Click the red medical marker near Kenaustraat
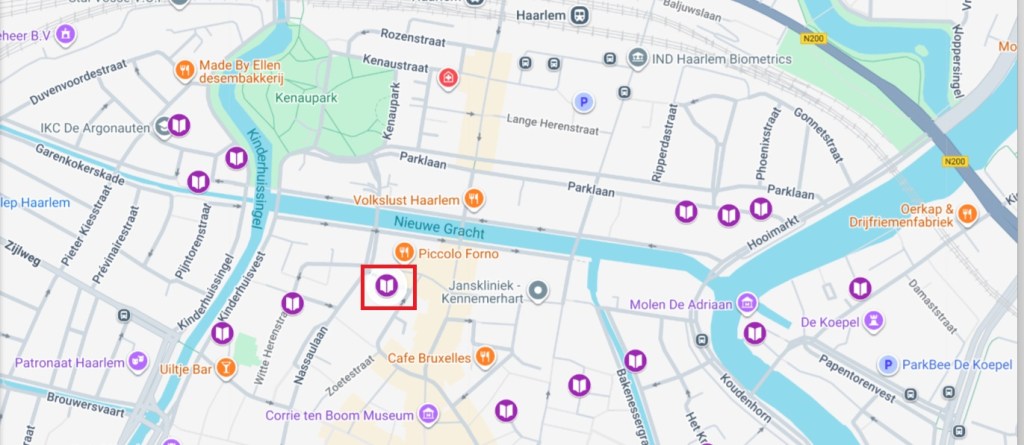Image resolution: width=1024 pixels, height=445 pixels. (x=448, y=79)
